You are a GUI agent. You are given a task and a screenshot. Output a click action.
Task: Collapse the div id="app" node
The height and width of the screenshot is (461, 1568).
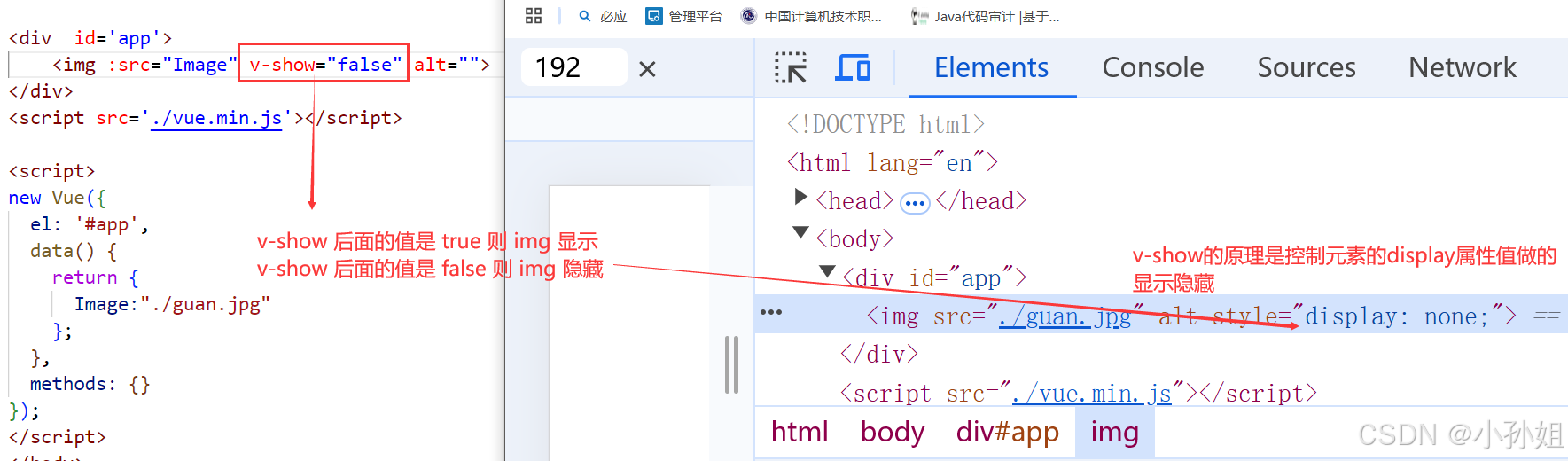(x=827, y=271)
